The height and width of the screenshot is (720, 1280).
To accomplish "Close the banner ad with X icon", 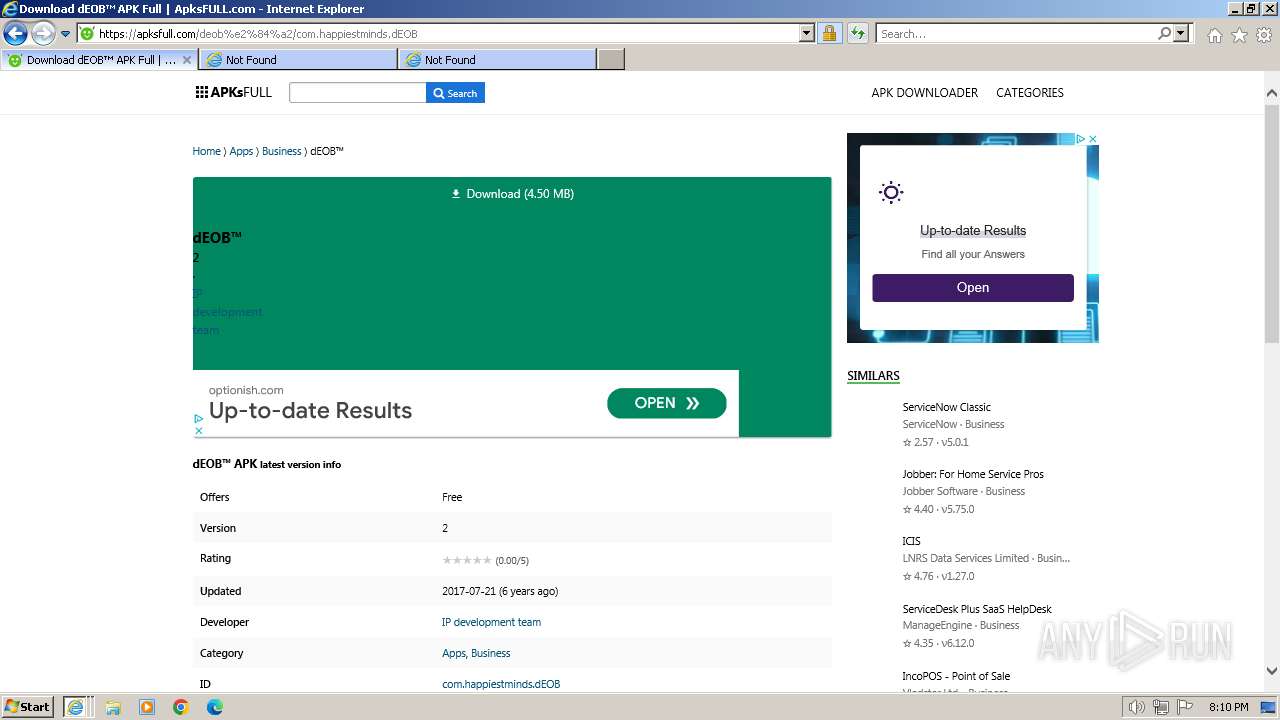I will coord(198,431).
